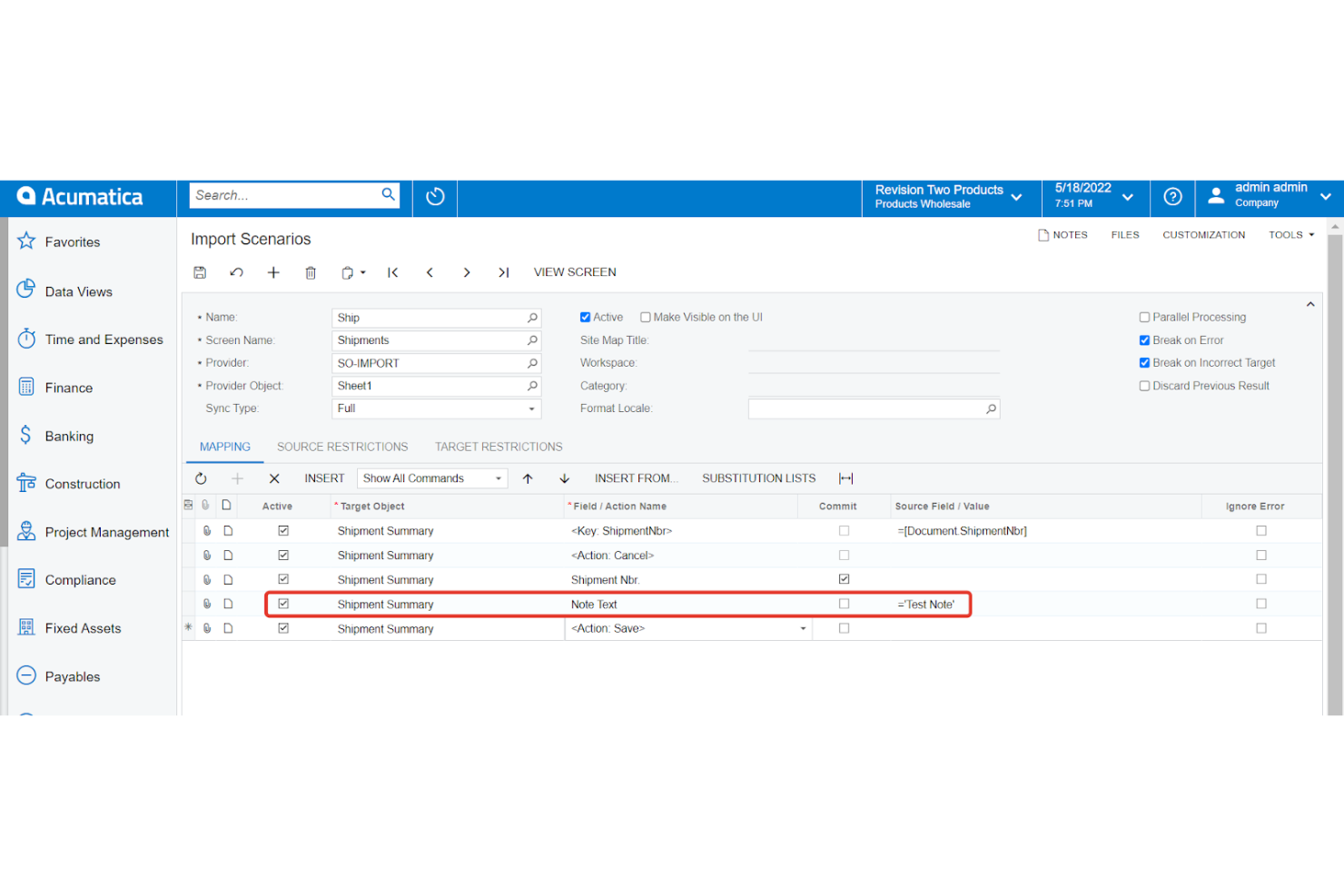Check Ignore Error for Key ShipmentNbr row
1344x896 pixels.
pos(1261,530)
